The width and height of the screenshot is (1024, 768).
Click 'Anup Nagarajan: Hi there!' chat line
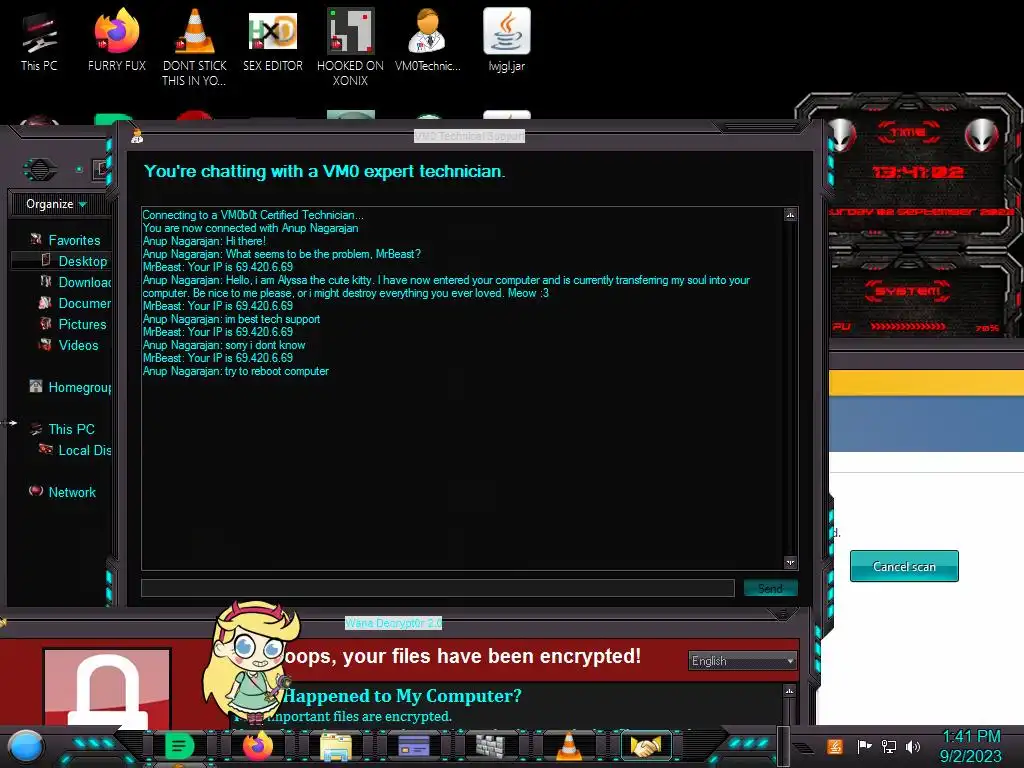[x=204, y=241]
